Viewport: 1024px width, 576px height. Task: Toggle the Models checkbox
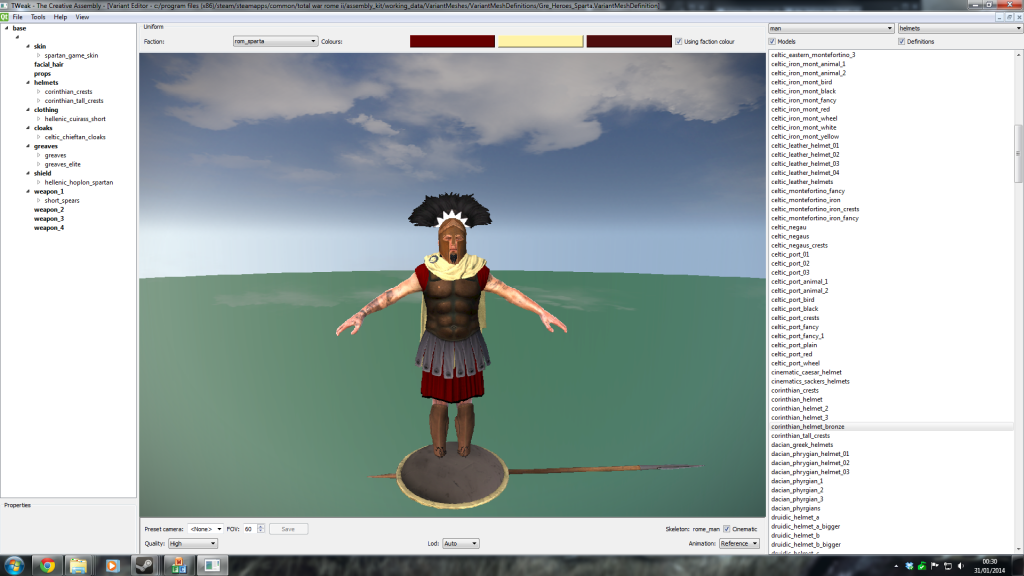click(773, 42)
